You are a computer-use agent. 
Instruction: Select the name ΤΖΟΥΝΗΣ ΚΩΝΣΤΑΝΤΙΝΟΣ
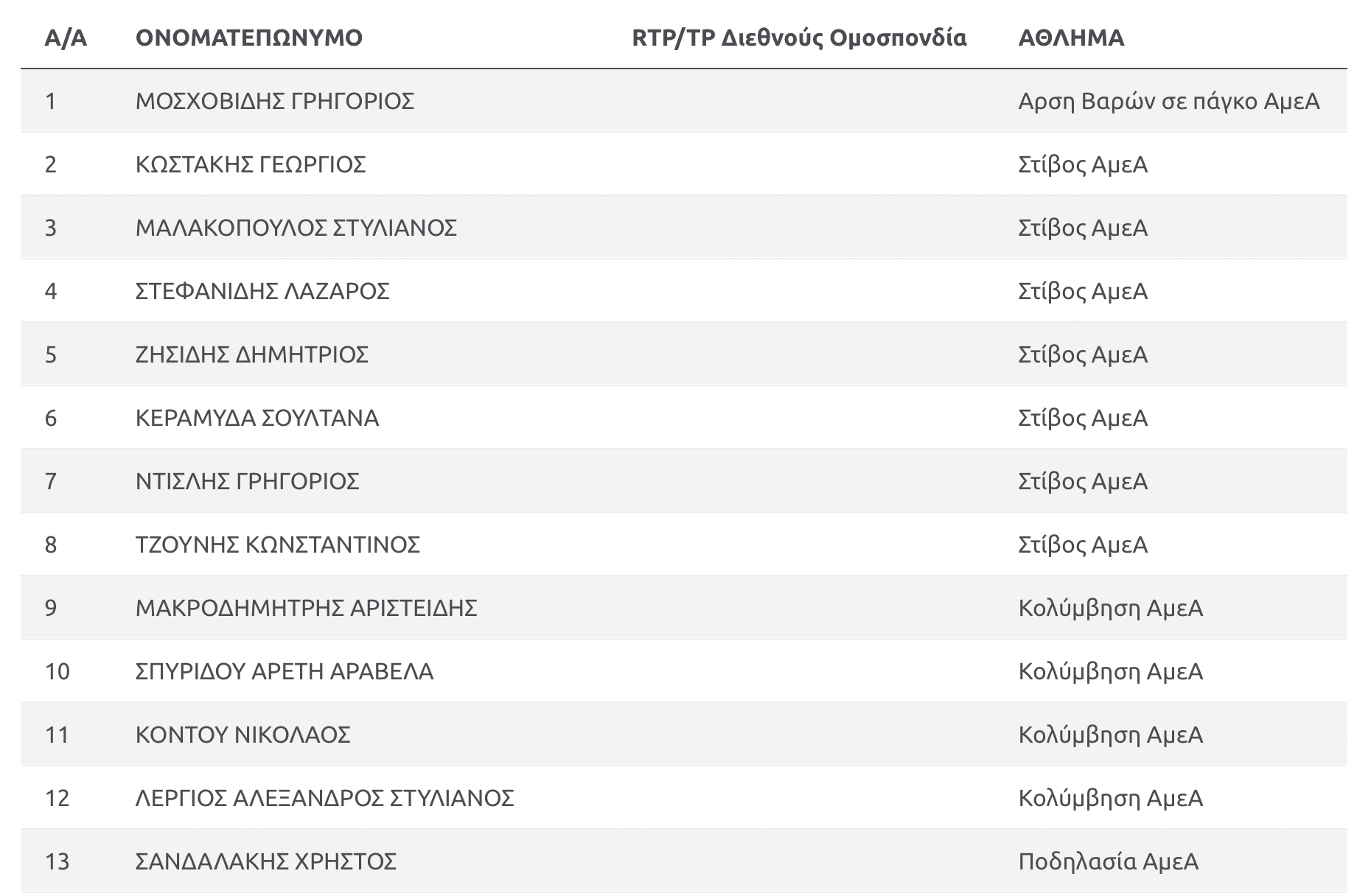(x=278, y=545)
